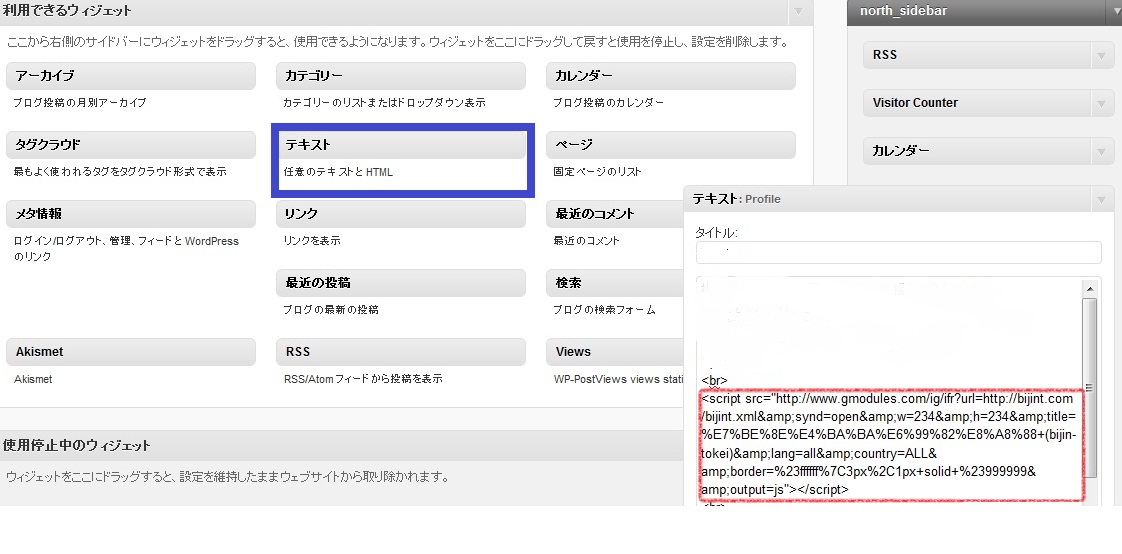Select the RSS widget in available widgets
This screenshot has height=554, width=1122.
pos(401,352)
